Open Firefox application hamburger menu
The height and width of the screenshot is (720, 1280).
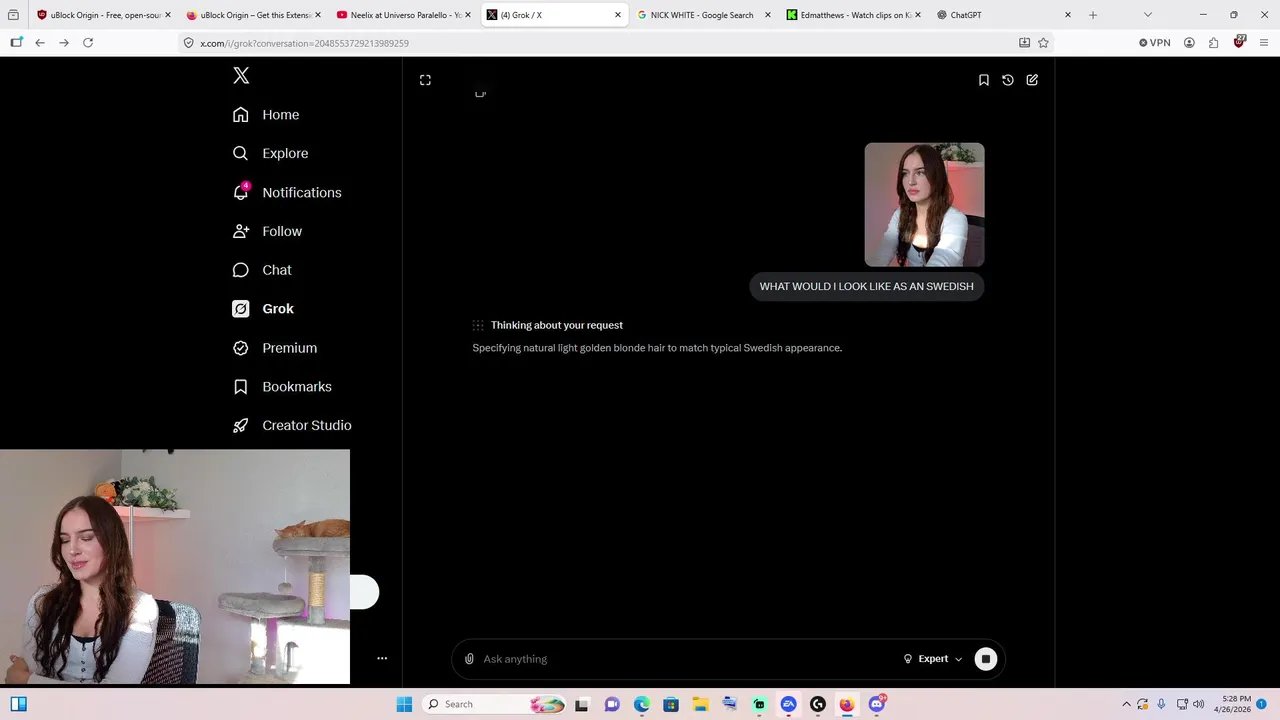(x=1264, y=43)
